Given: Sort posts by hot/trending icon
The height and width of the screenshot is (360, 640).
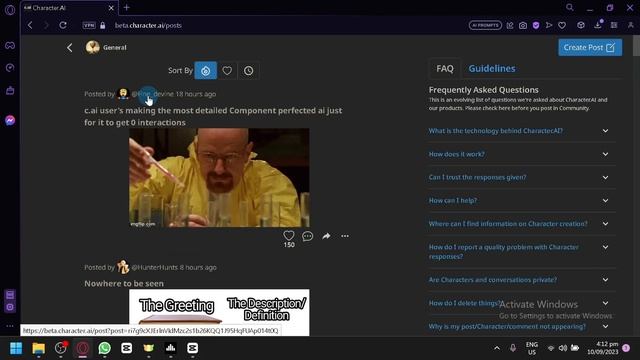Looking at the screenshot, I should [x=206, y=71].
